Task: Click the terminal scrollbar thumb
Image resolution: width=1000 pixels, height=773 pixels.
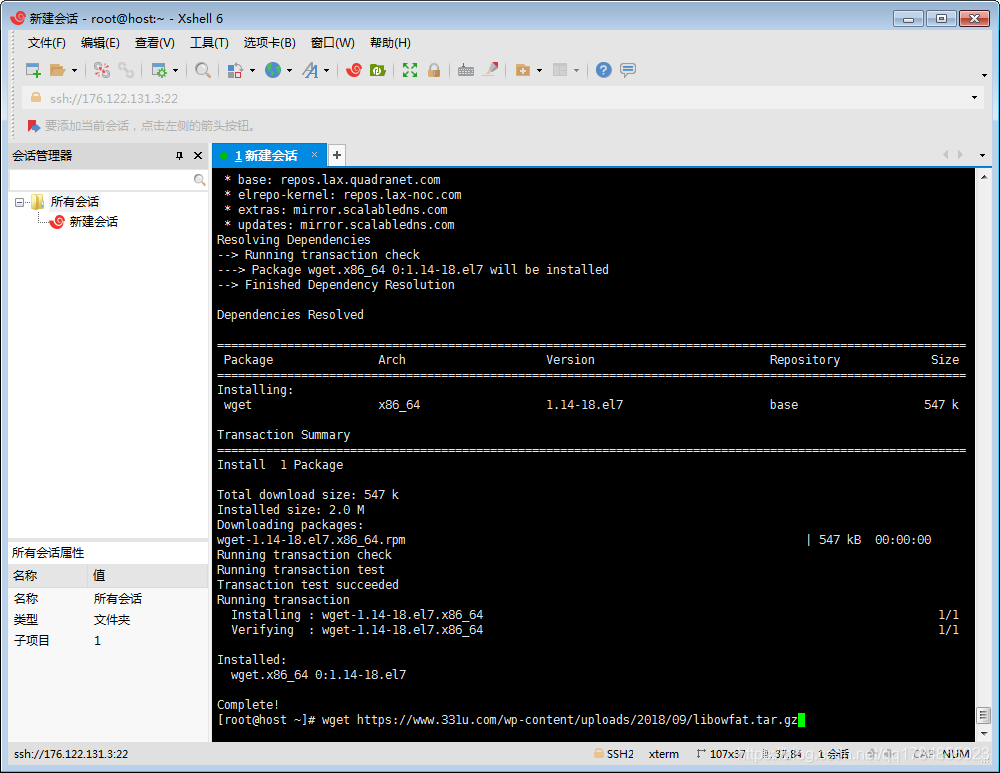Action: (983, 715)
